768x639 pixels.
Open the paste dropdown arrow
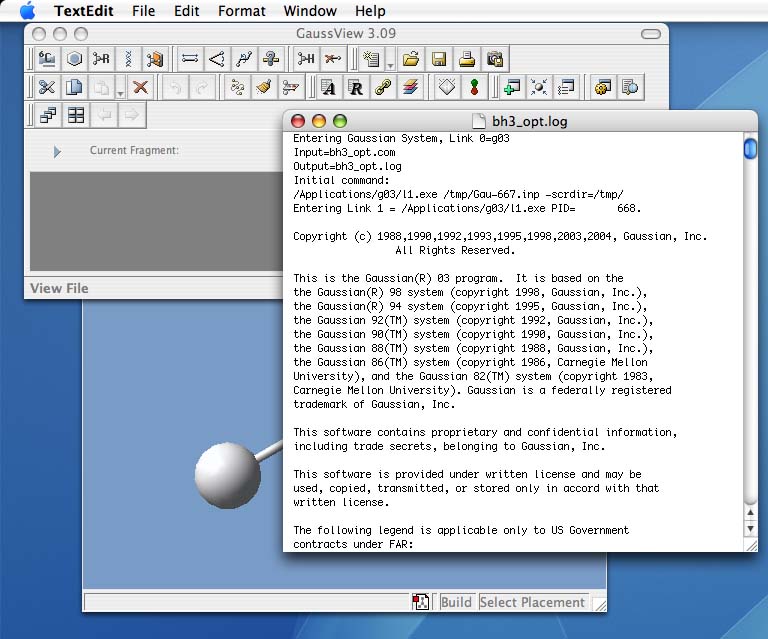tap(120, 92)
